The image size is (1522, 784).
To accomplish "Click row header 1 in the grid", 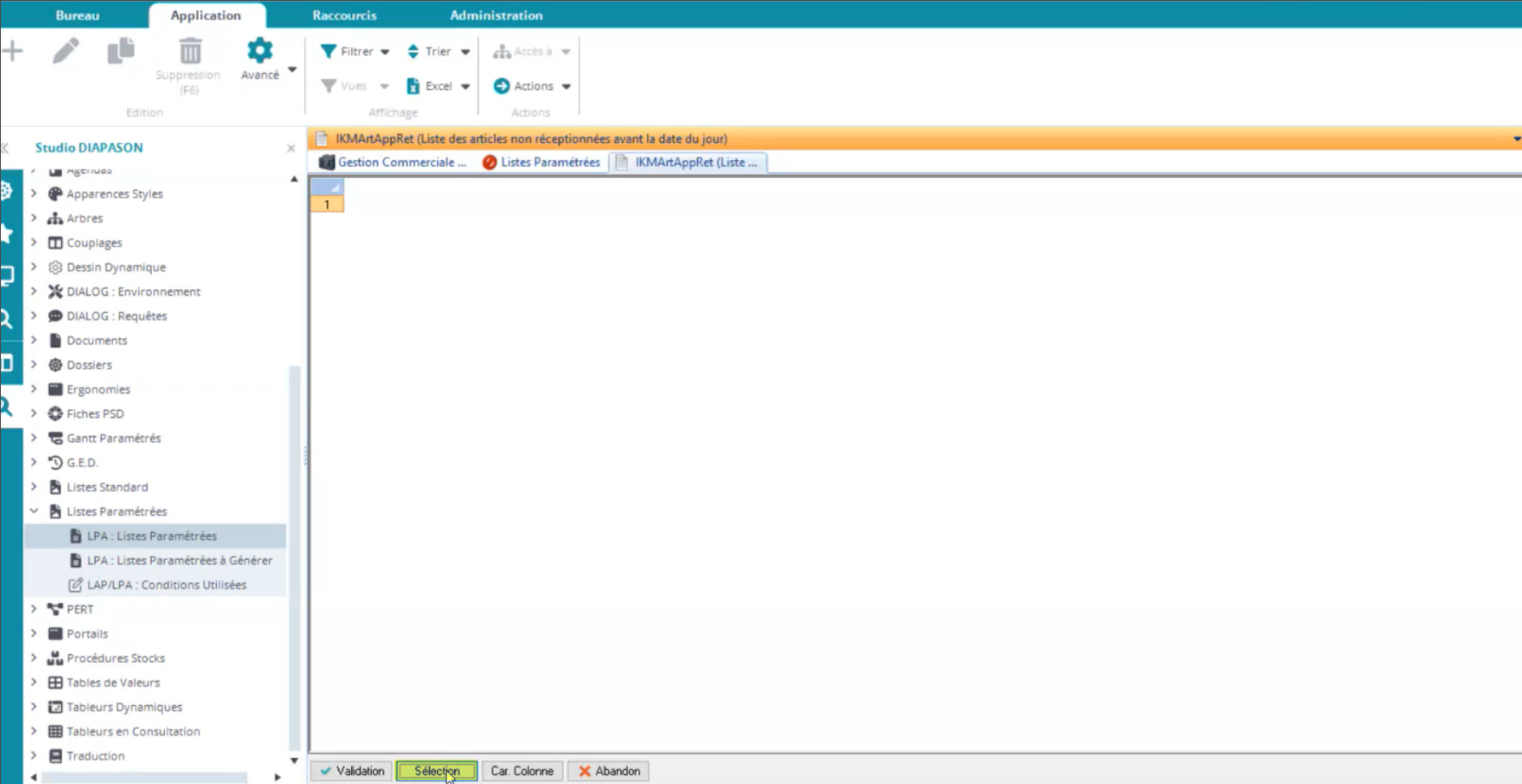I will pyautogui.click(x=327, y=204).
